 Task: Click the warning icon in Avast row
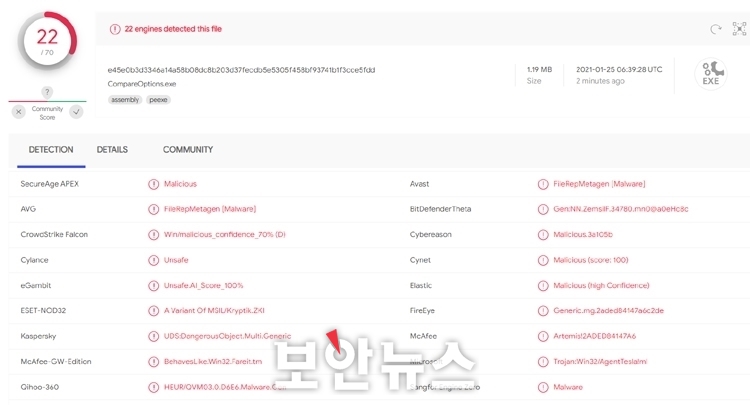click(x=543, y=184)
